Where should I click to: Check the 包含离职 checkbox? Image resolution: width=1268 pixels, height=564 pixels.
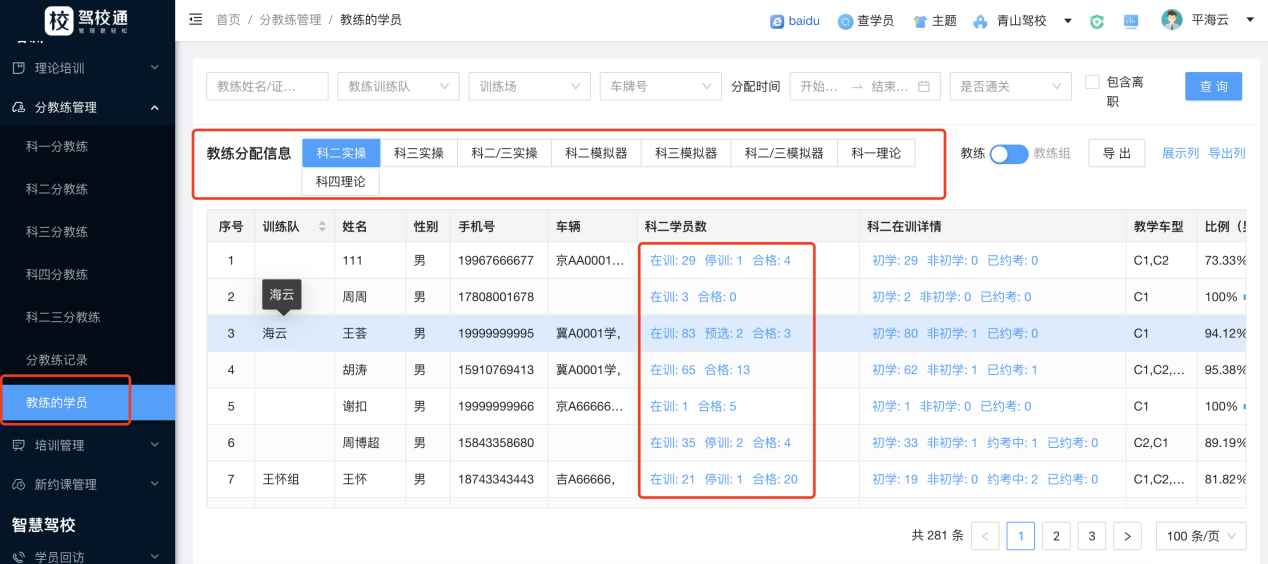coord(1092,82)
